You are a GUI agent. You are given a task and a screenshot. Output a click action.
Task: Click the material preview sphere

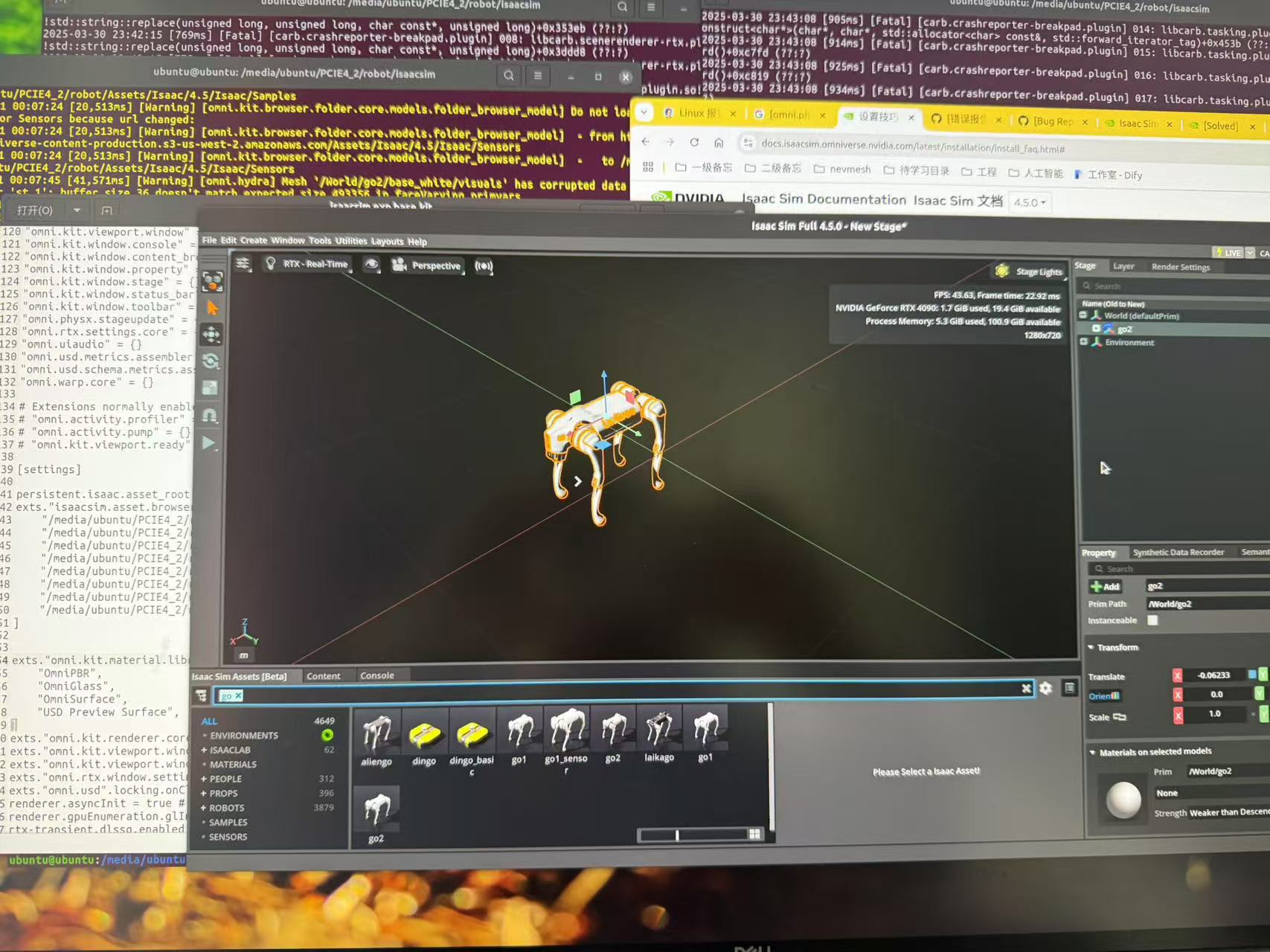pos(1123,800)
